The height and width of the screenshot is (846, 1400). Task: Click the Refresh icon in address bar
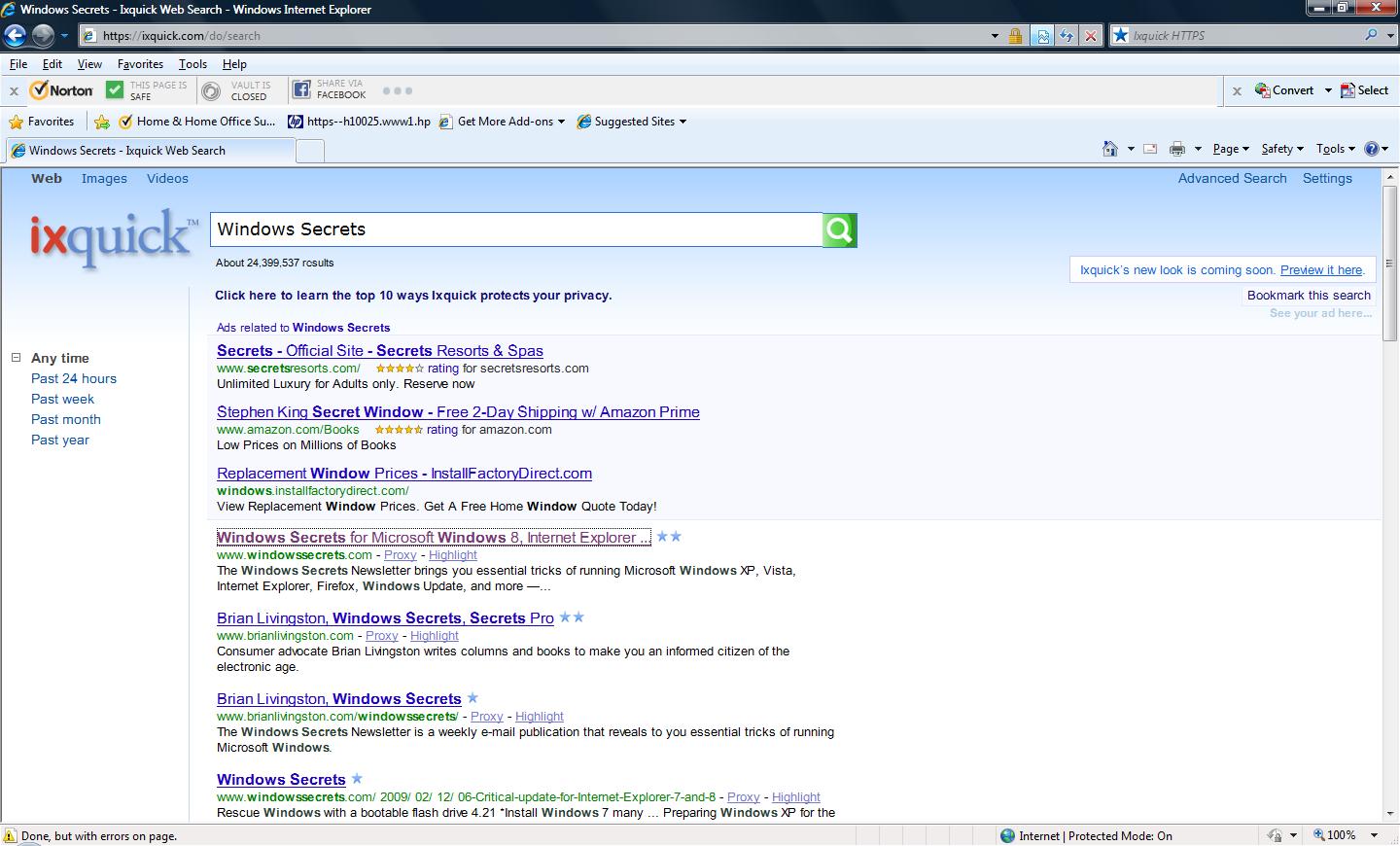pyautogui.click(x=1067, y=36)
